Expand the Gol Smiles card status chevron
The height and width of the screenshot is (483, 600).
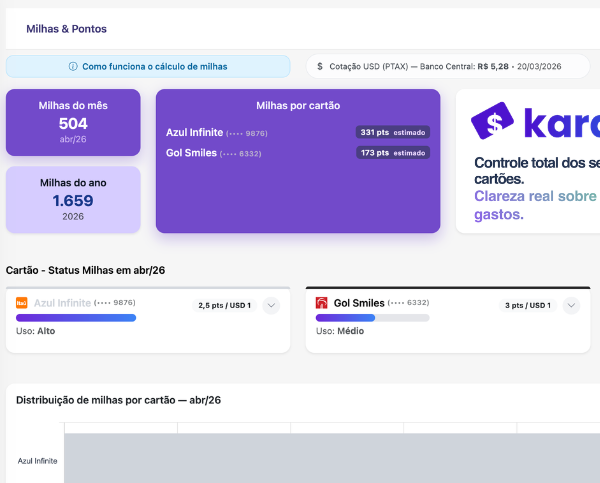(571, 306)
